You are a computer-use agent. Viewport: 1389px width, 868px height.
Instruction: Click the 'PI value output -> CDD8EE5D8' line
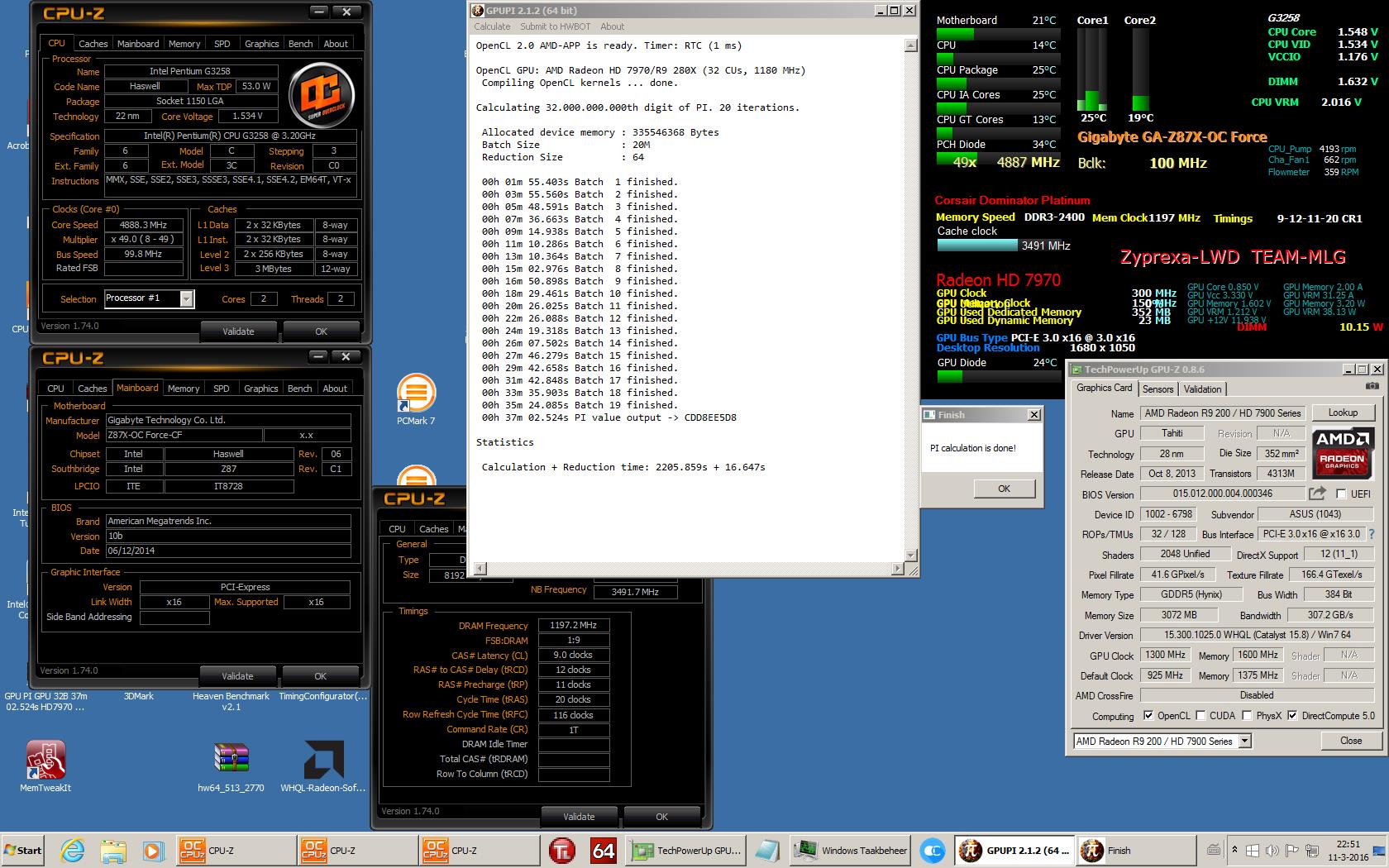[609, 417]
